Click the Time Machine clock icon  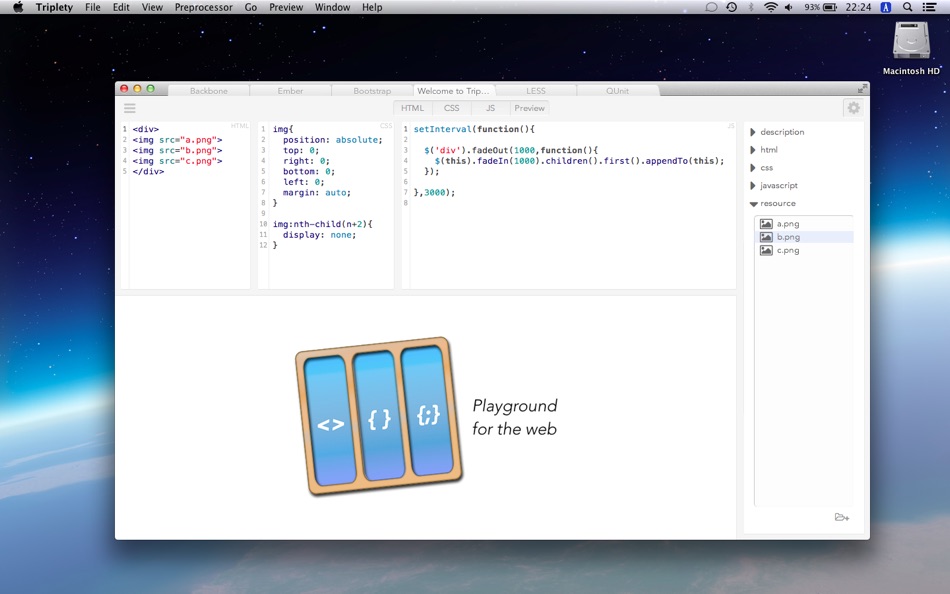coord(732,7)
